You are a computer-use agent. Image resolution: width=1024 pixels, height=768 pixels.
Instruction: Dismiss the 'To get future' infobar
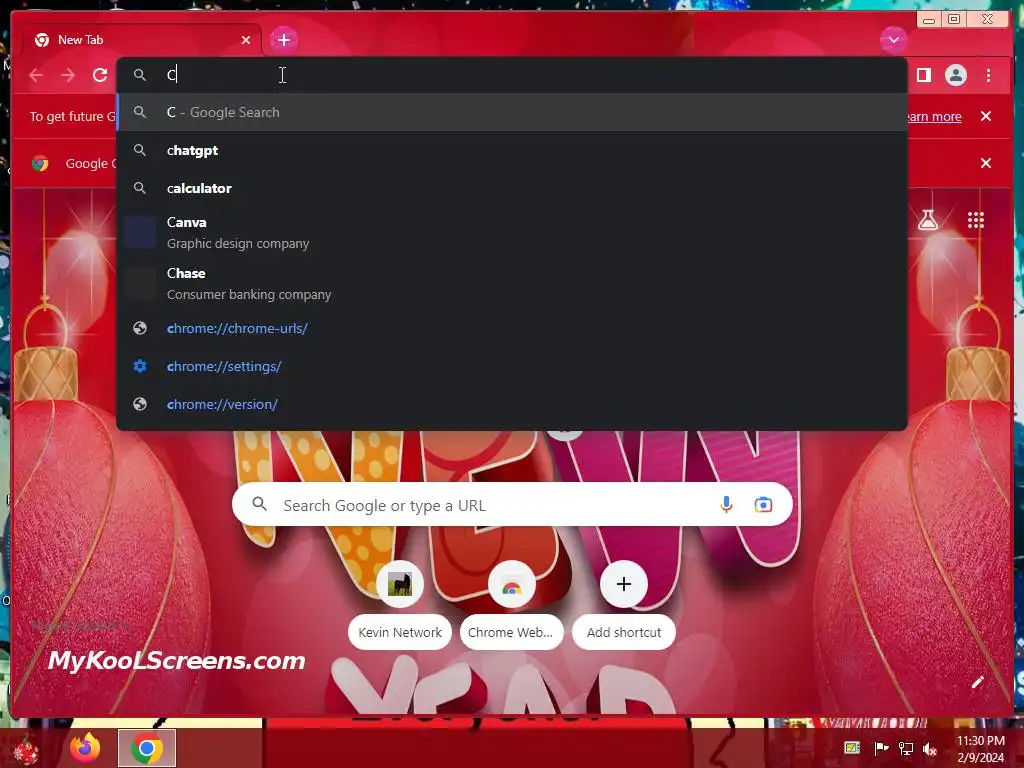point(985,116)
